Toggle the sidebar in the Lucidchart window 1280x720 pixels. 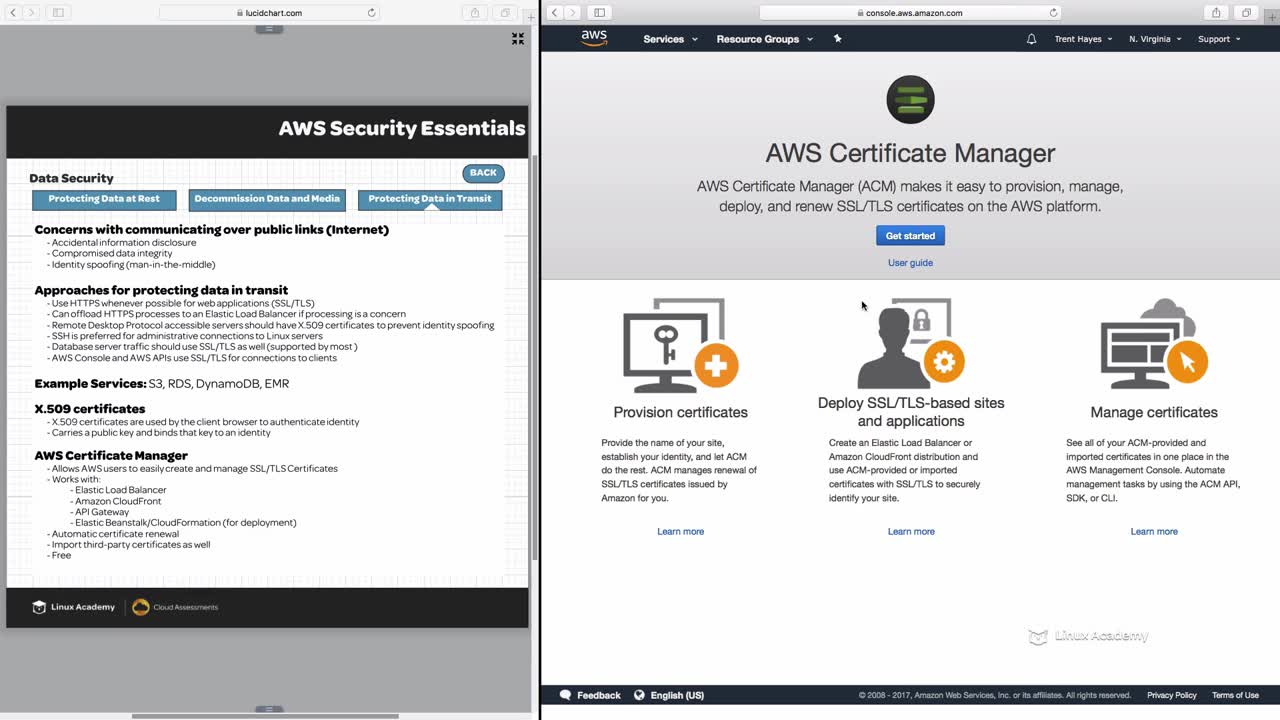point(58,13)
